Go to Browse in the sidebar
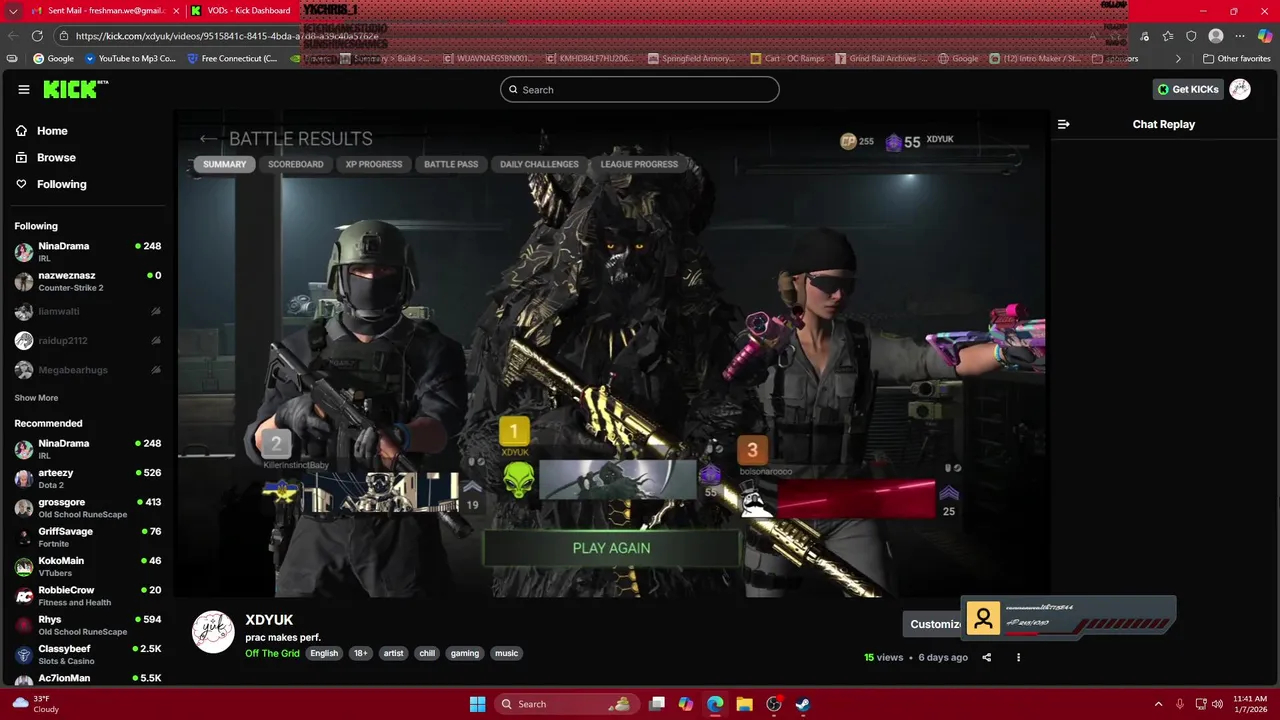 pos(46,158)
